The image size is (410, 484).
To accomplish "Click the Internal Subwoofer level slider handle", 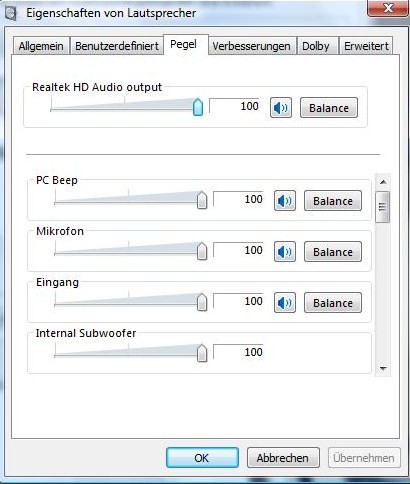I will pyautogui.click(x=202, y=353).
